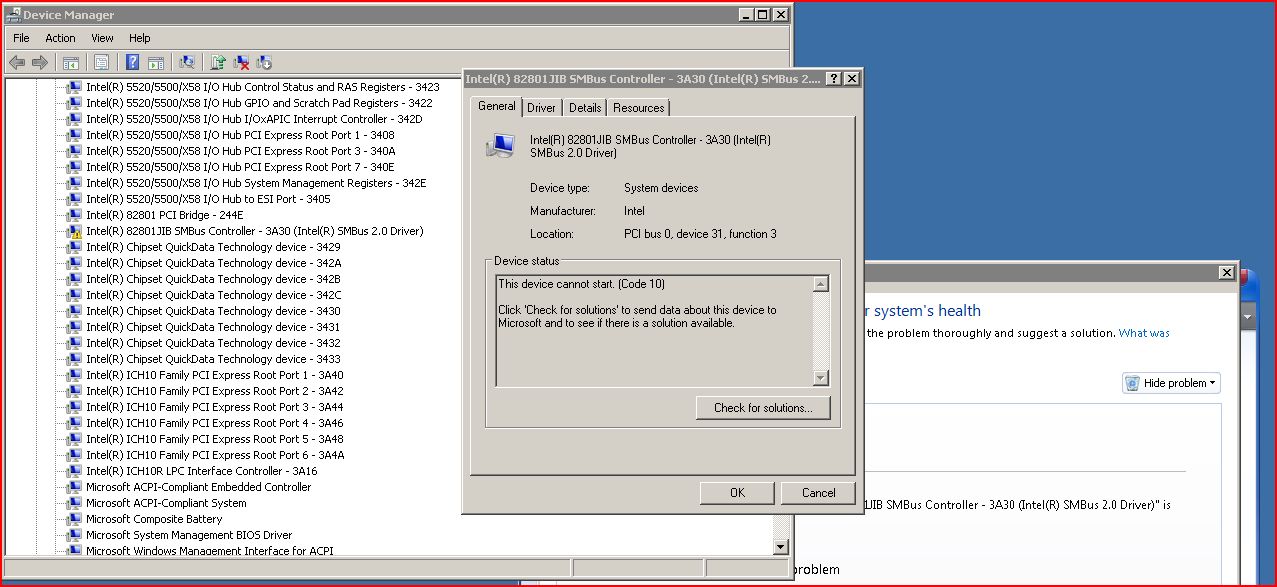The height and width of the screenshot is (587, 1277).
Task: Open the File menu
Action: click(22, 38)
